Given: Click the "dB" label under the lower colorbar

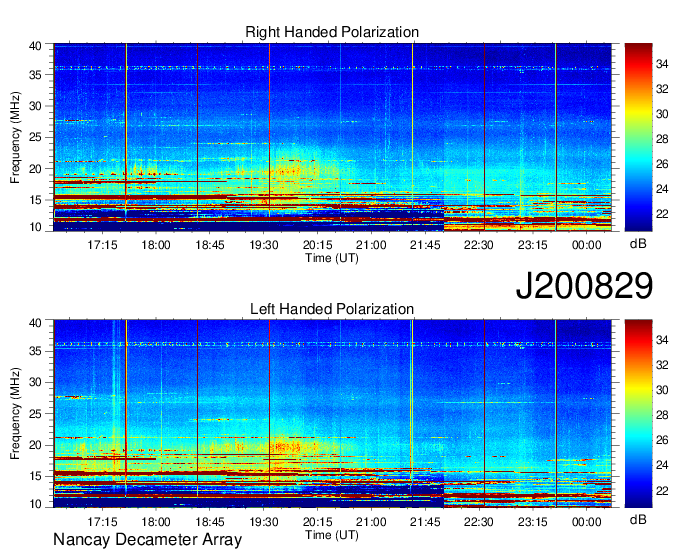Looking at the screenshot, I should tap(638, 520).
